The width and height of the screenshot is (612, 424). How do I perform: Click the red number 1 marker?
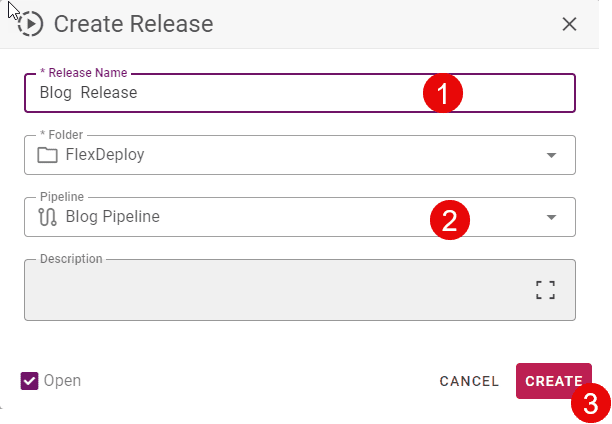[443, 93]
